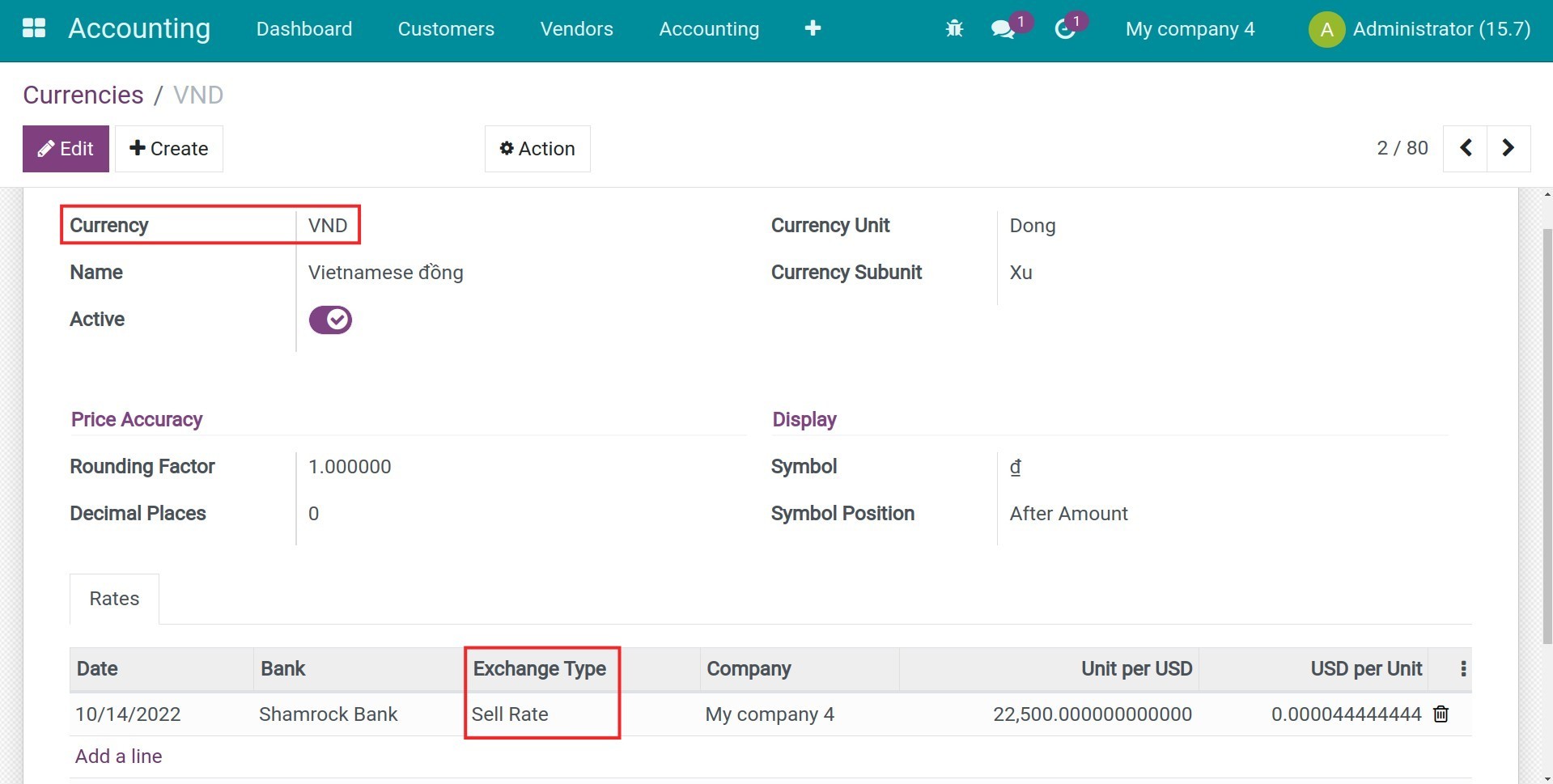The image size is (1553, 784).
Task: Toggle optional columns with the dots icon
Action: click(1462, 669)
